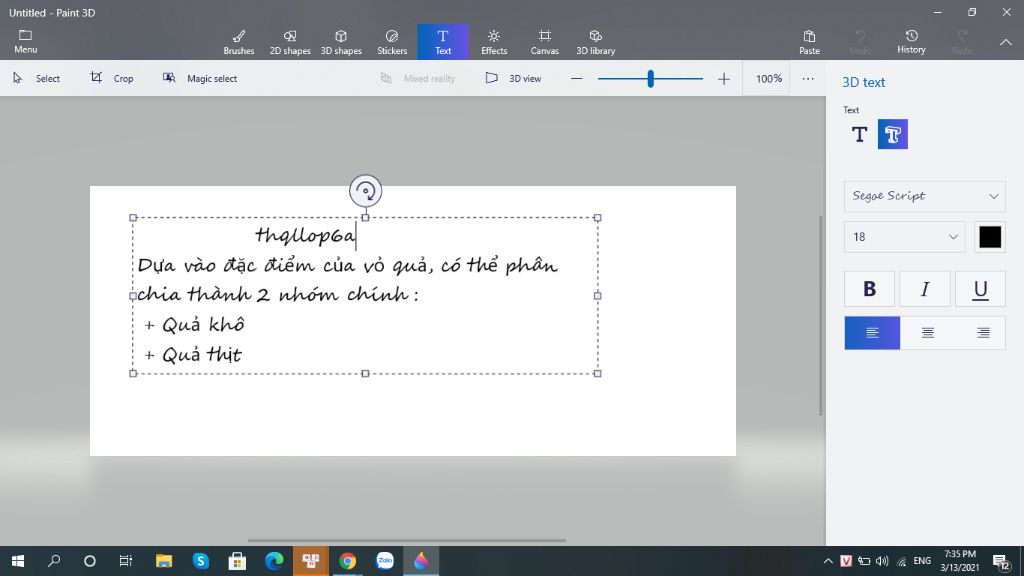Viewport: 1024px width, 576px height.
Task: Open the History panel
Action: (x=911, y=42)
